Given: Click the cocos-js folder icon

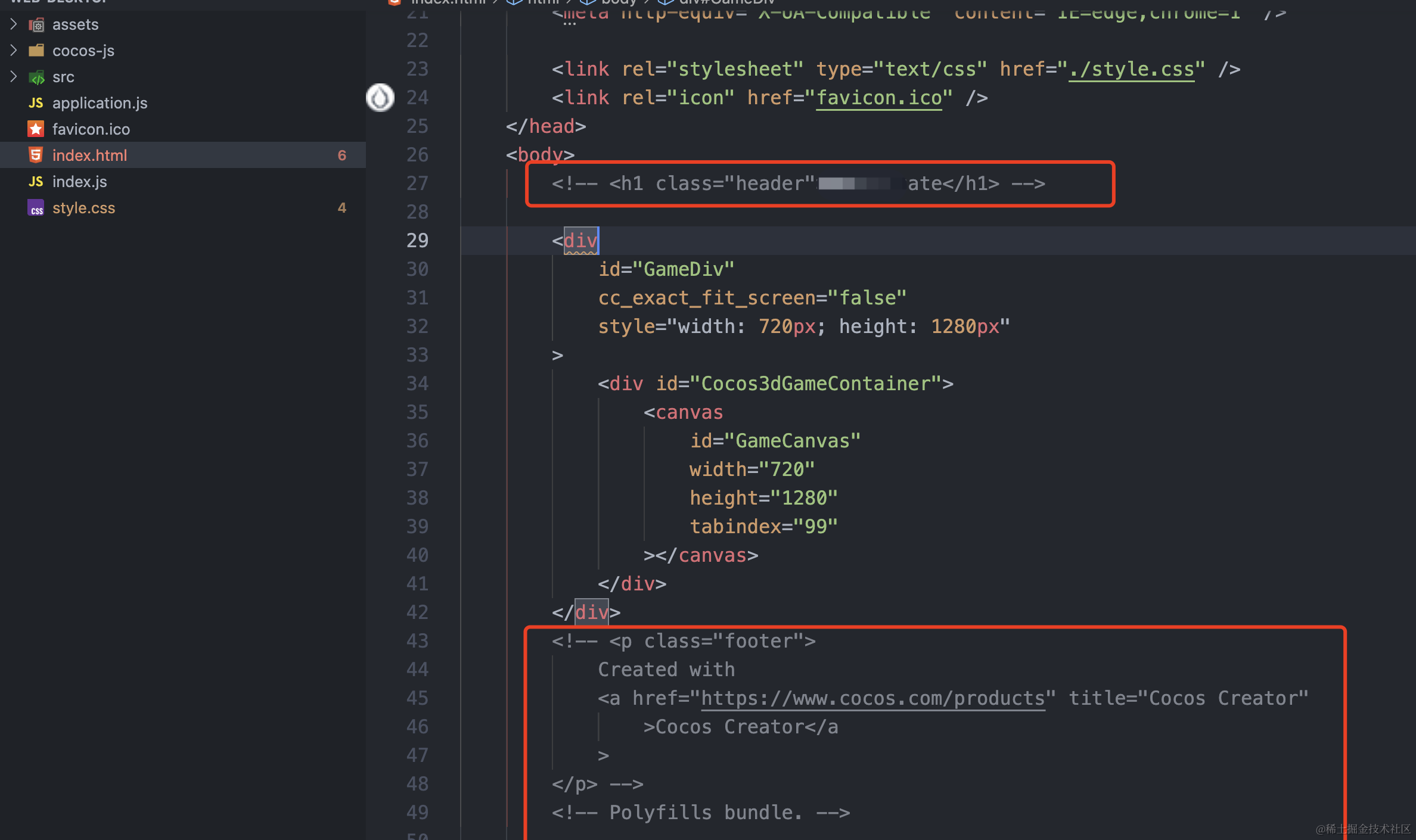Looking at the screenshot, I should coord(36,51).
